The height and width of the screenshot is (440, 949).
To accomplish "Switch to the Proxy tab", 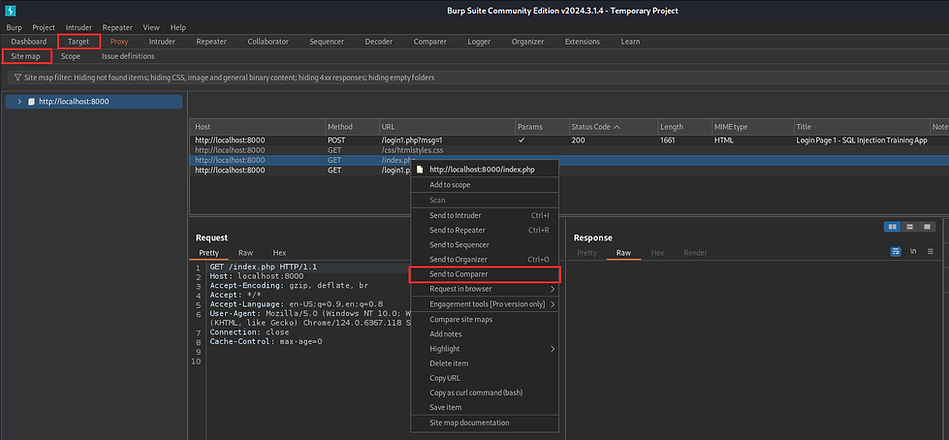I will pyautogui.click(x=119, y=42).
